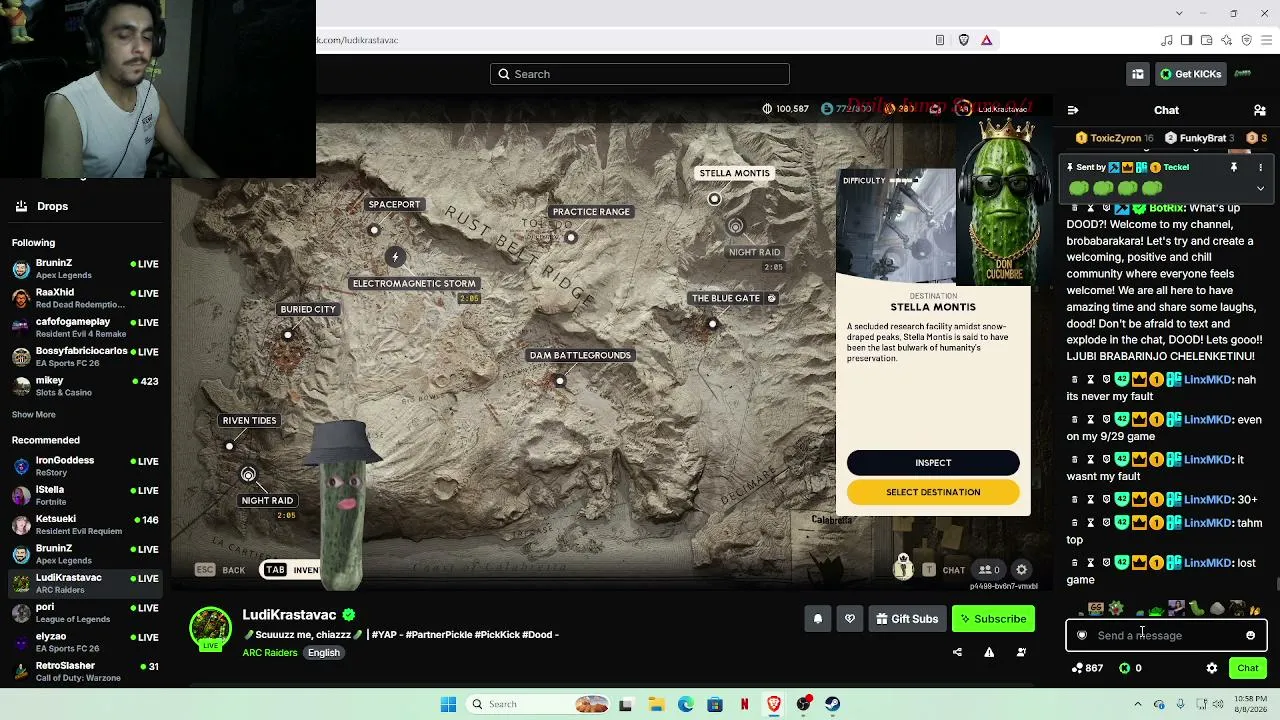Open Brave VPN shield icon
The width and height of the screenshot is (1280, 720).
pyautogui.click(x=1246, y=40)
